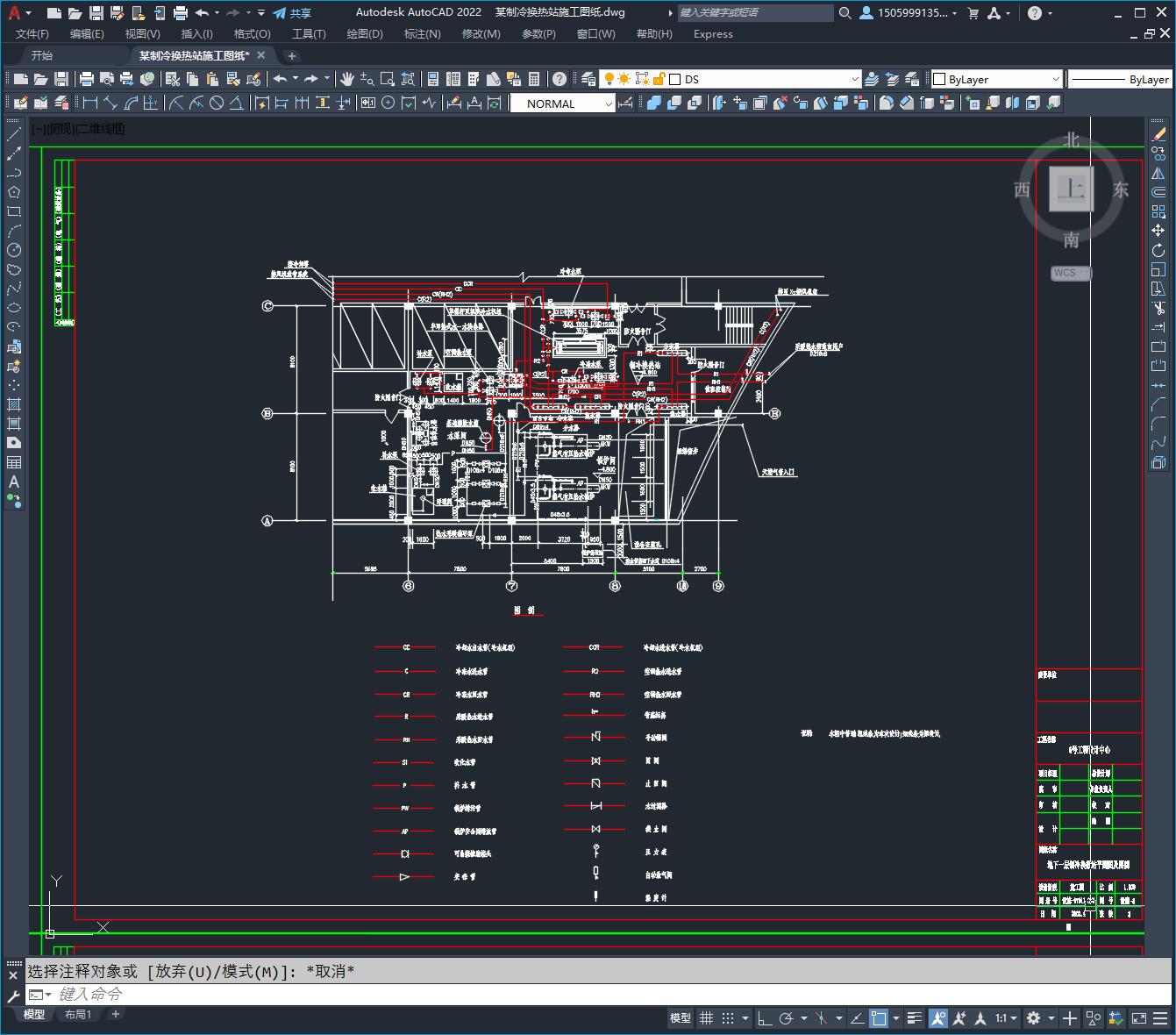Image resolution: width=1176 pixels, height=1035 pixels.
Task: Click the Plot (print) icon in standard toolbar
Action: click(87, 79)
